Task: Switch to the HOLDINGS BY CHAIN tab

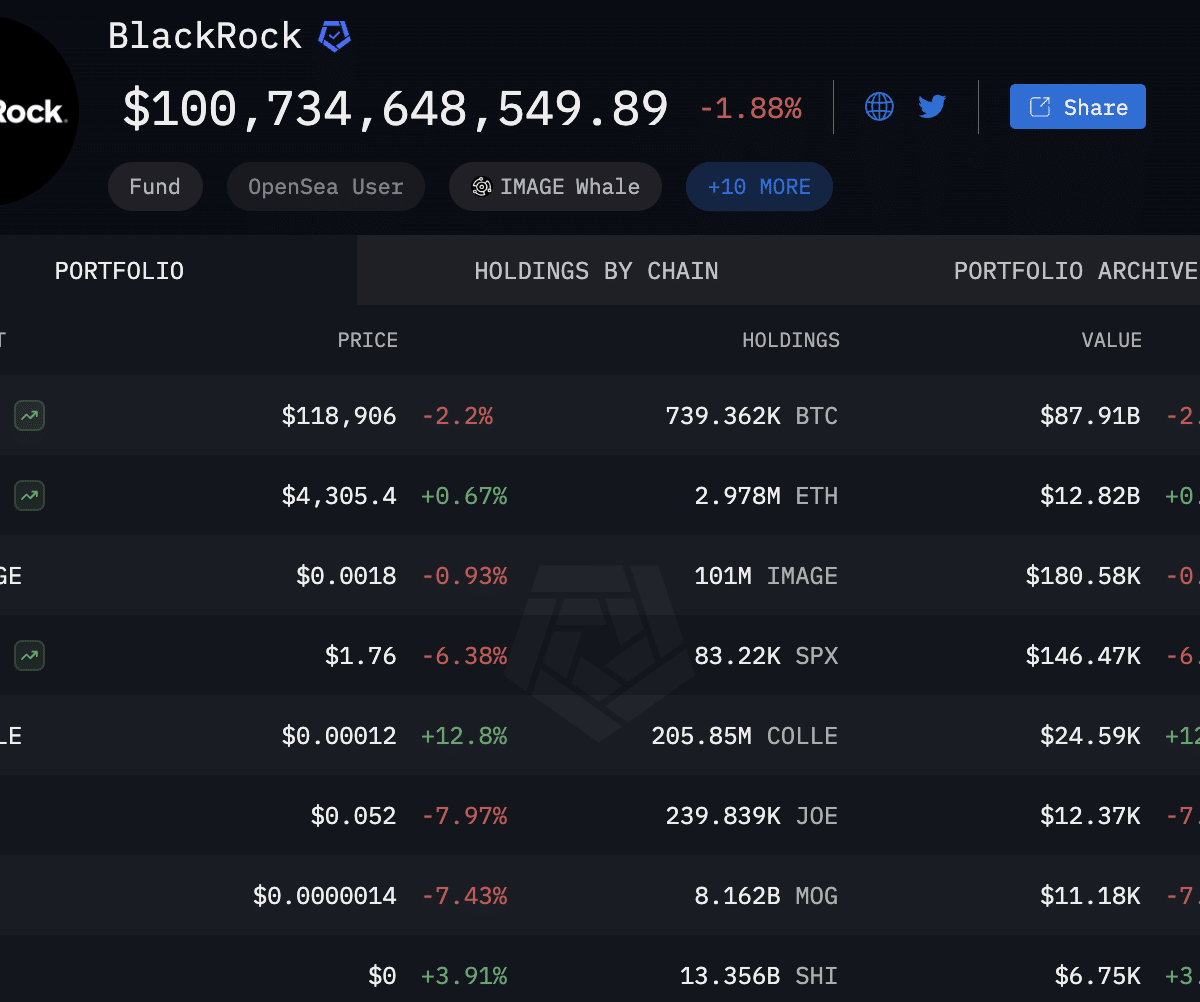Action: tap(596, 271)
